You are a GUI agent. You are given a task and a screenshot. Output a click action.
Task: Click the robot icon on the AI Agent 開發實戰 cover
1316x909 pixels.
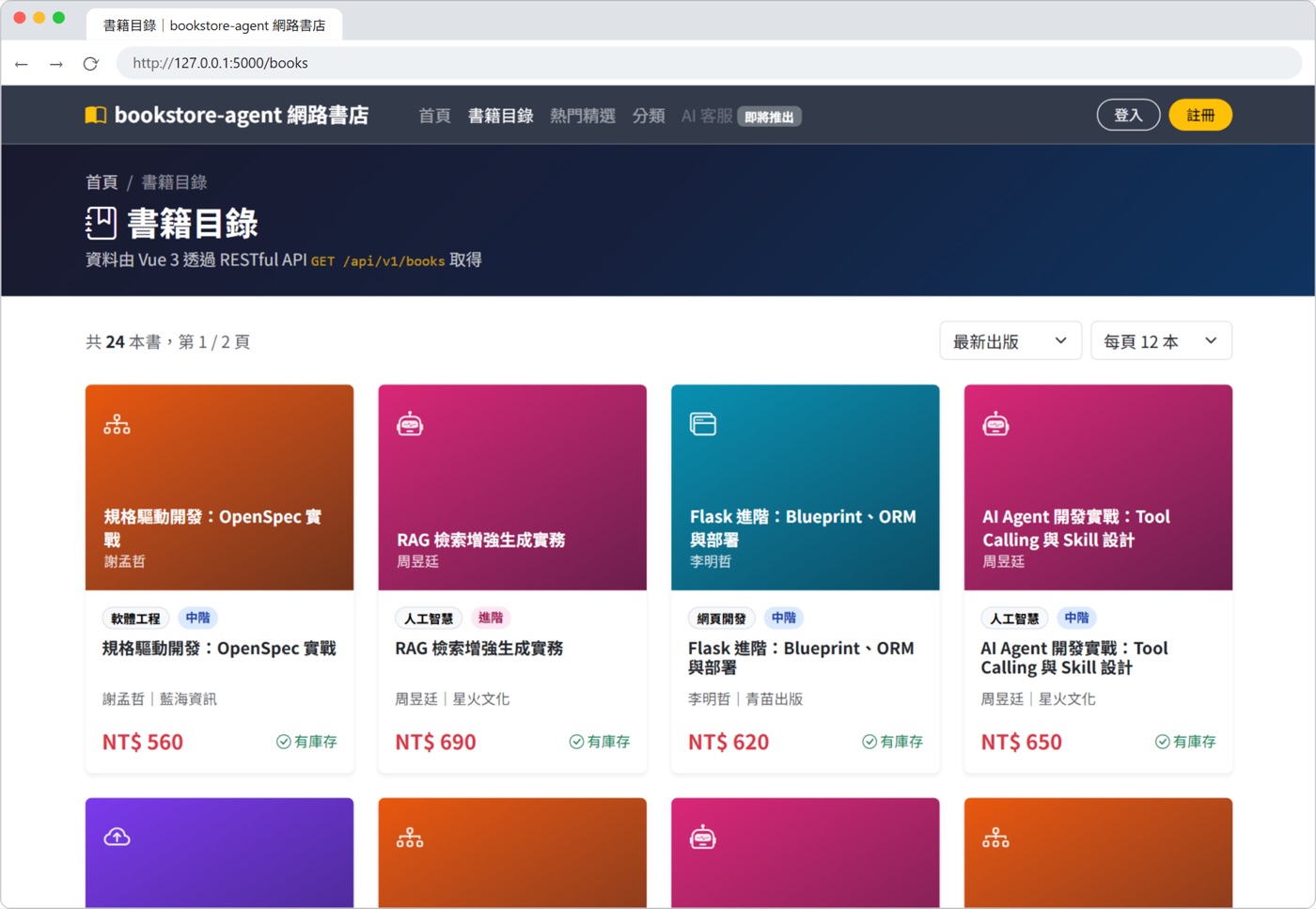pyautogui.click(x=996, y=425)
